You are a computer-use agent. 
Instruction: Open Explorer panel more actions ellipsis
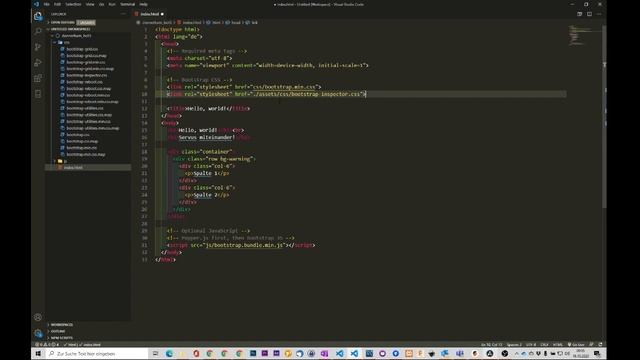[124, 14]
